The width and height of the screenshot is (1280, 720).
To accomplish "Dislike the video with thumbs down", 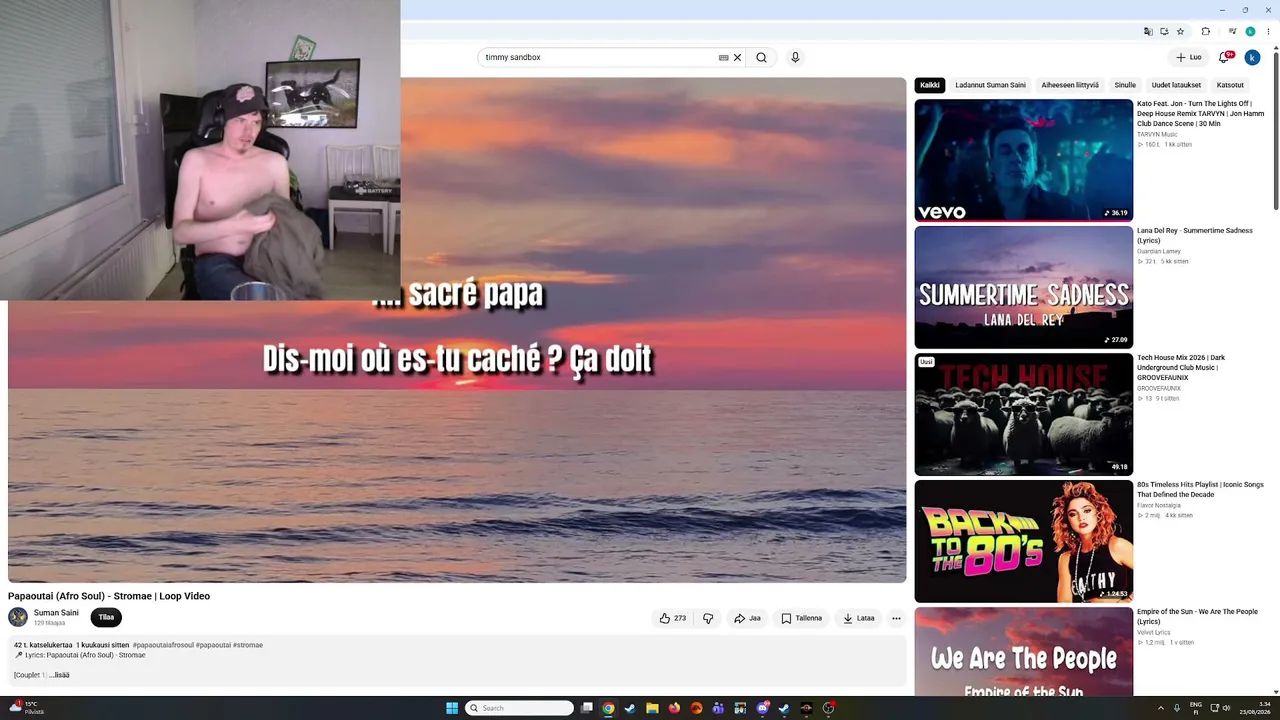I will tap(708, 618).
